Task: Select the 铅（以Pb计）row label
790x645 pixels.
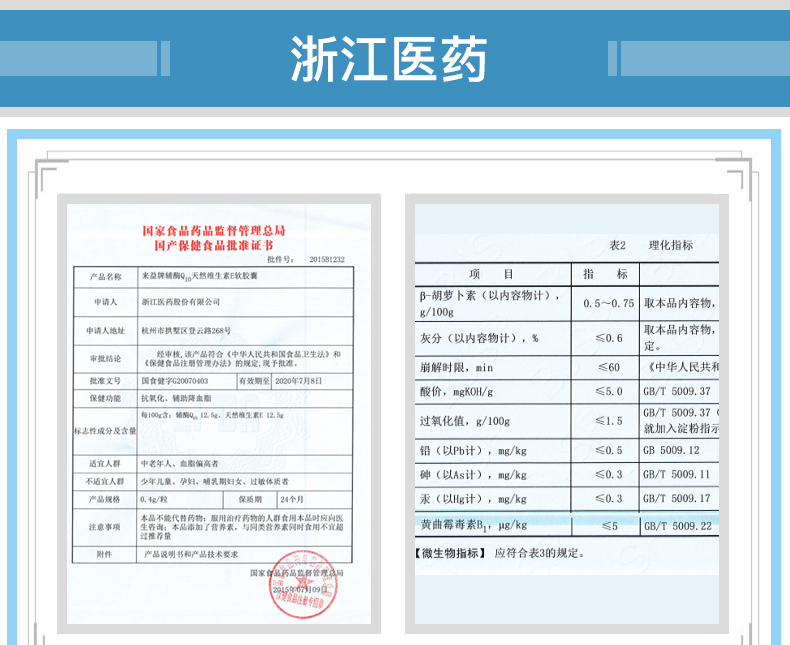Action: coord(473,450)
